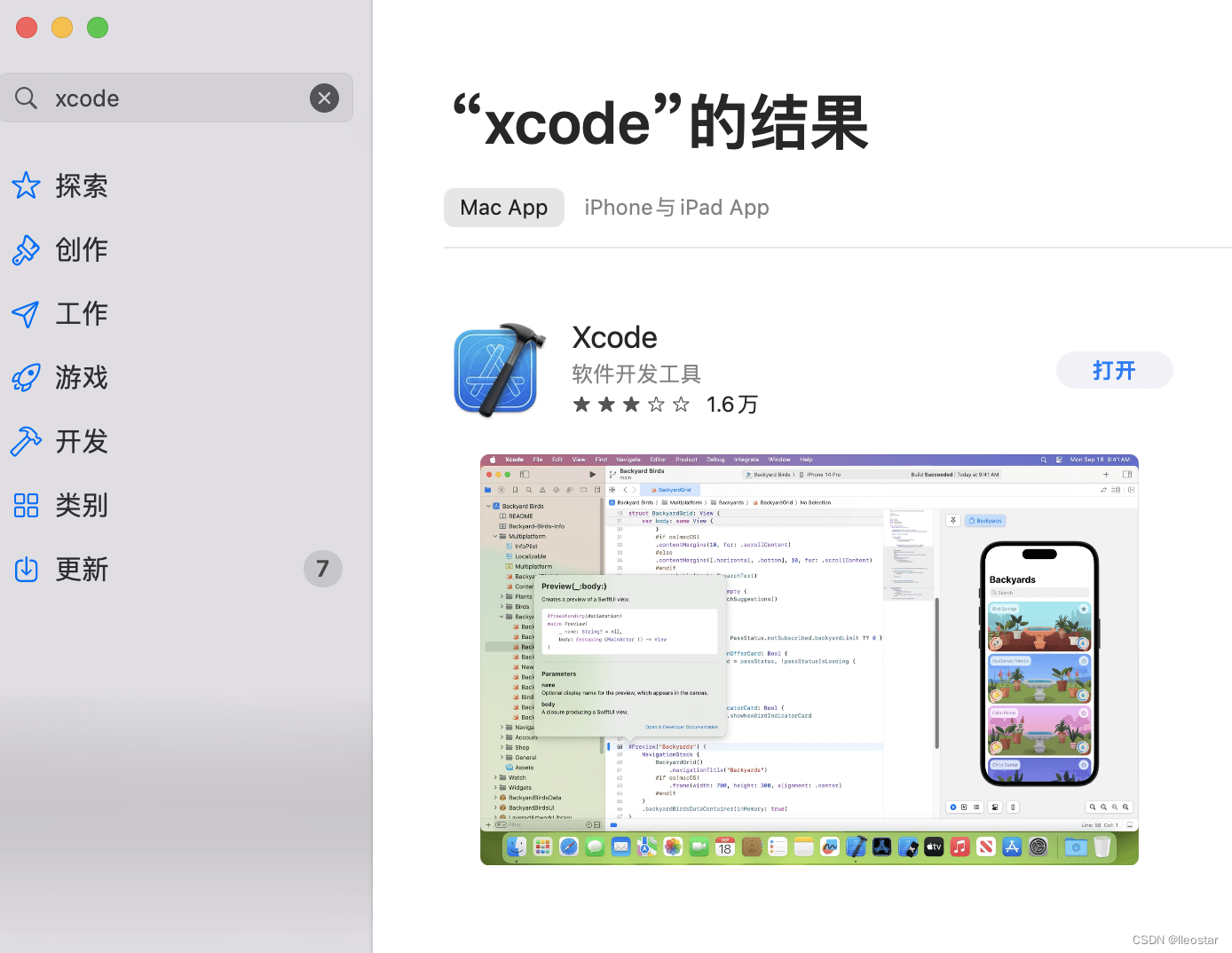The image size is (1232, 953).
Task: Open 游戏 using the rocket icon
Action: 26,377
